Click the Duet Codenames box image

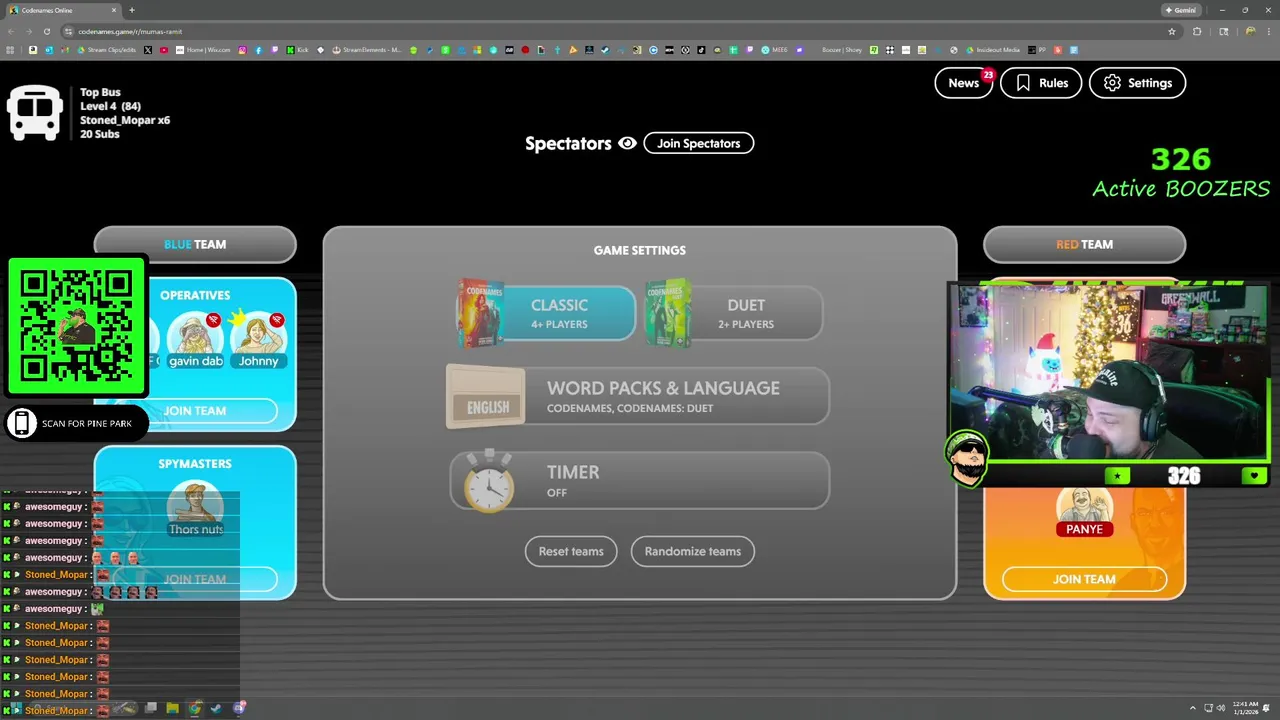(x=668, y=313)
